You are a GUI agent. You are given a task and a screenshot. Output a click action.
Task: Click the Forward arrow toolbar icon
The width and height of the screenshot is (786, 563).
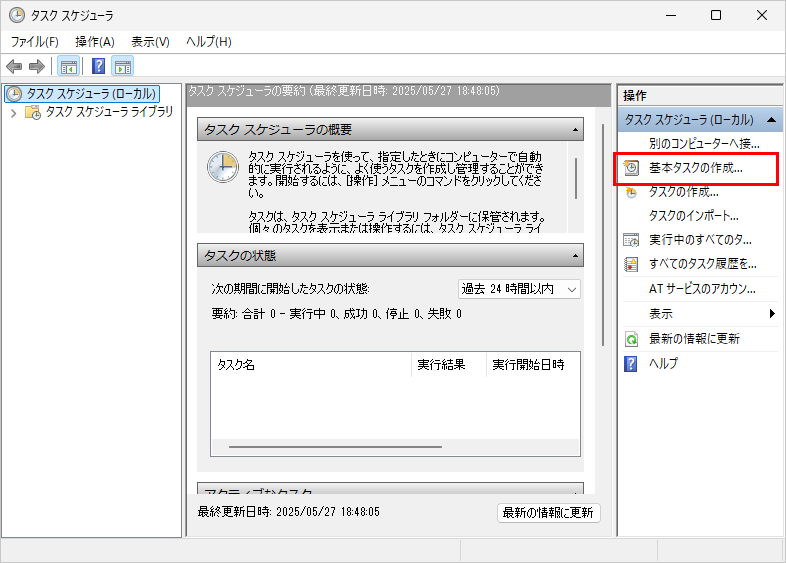tap(37, 67)
